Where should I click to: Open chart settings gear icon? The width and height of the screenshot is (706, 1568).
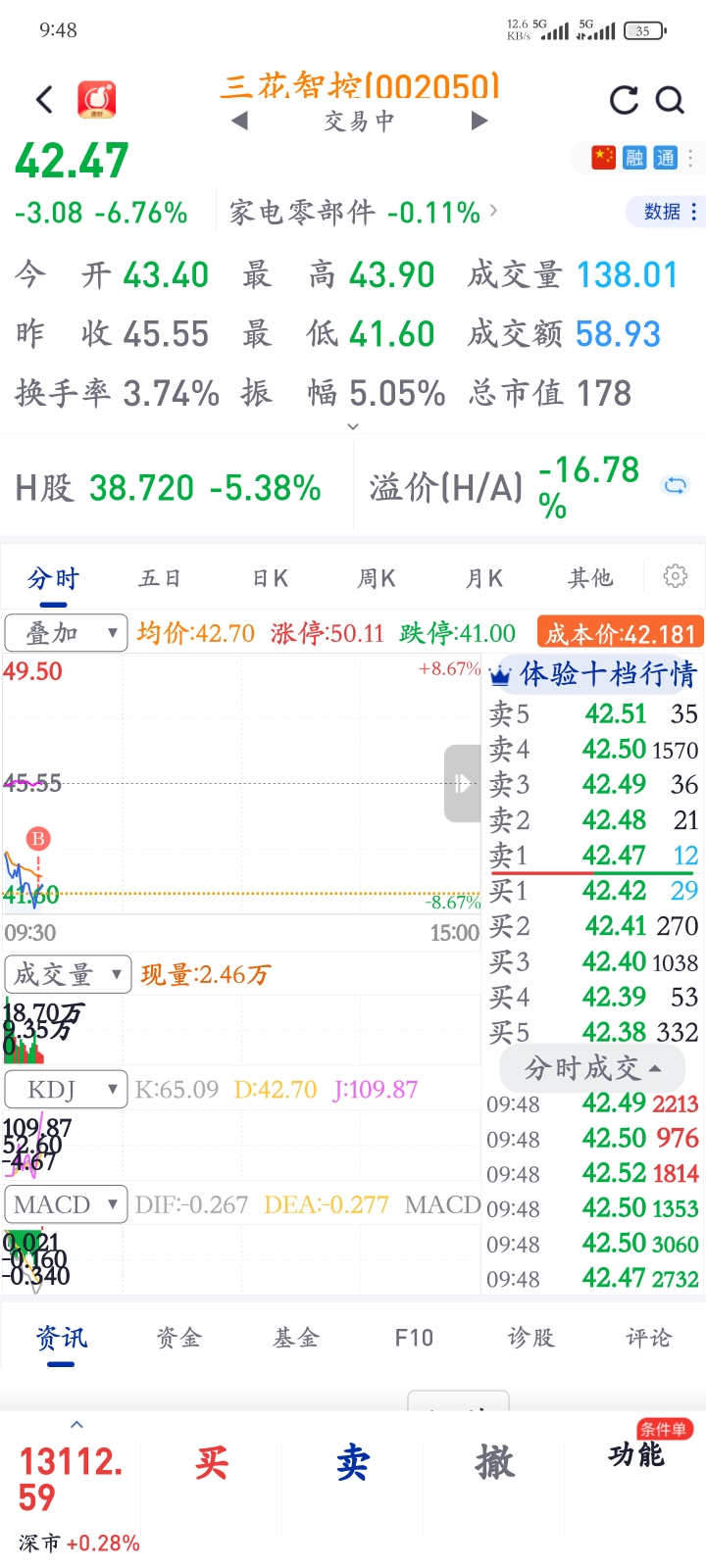(x=675, y=576)
